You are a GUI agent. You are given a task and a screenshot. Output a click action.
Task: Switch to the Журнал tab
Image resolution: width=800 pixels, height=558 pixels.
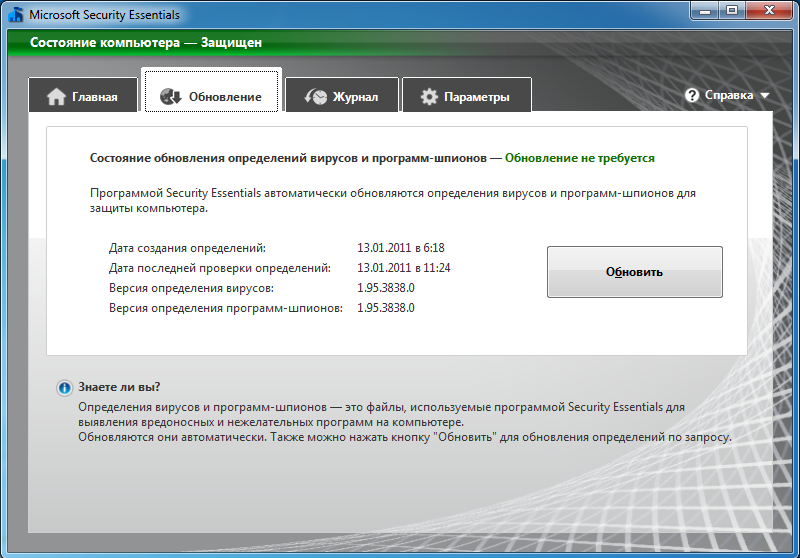[x=342, y=94]
